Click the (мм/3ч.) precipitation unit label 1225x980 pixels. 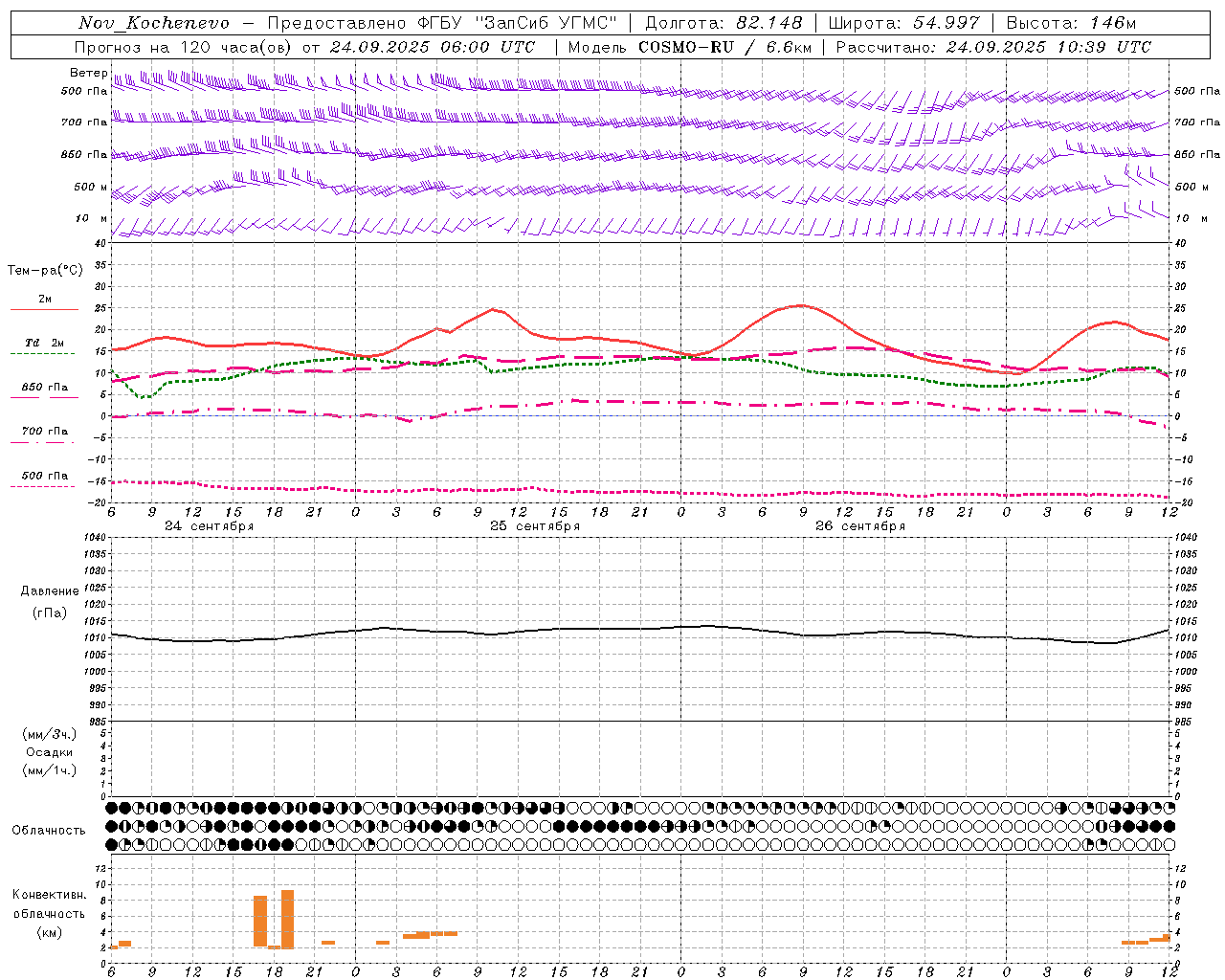click(x=50, y=734)
